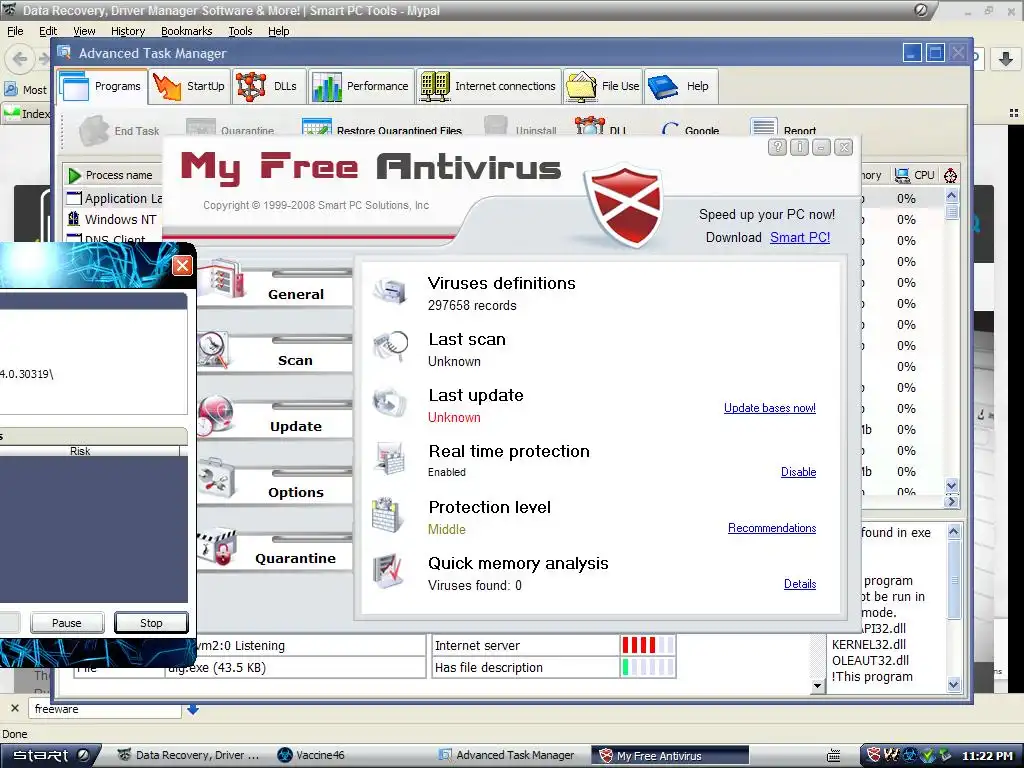Click the Stop button in scan dialog
The image size is (1024, 768).
tap(151, 623)
